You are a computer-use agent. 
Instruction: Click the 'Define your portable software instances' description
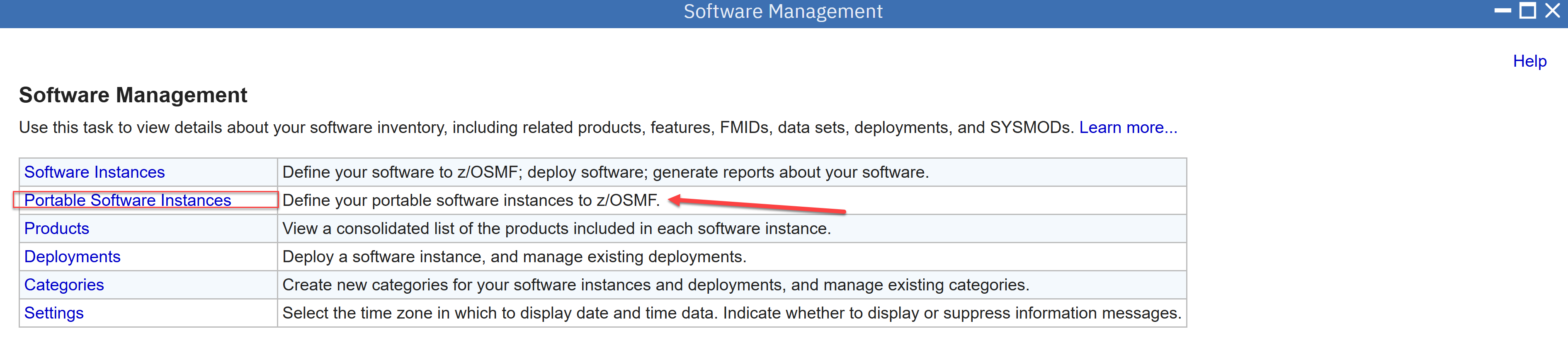tap(471, 200)
